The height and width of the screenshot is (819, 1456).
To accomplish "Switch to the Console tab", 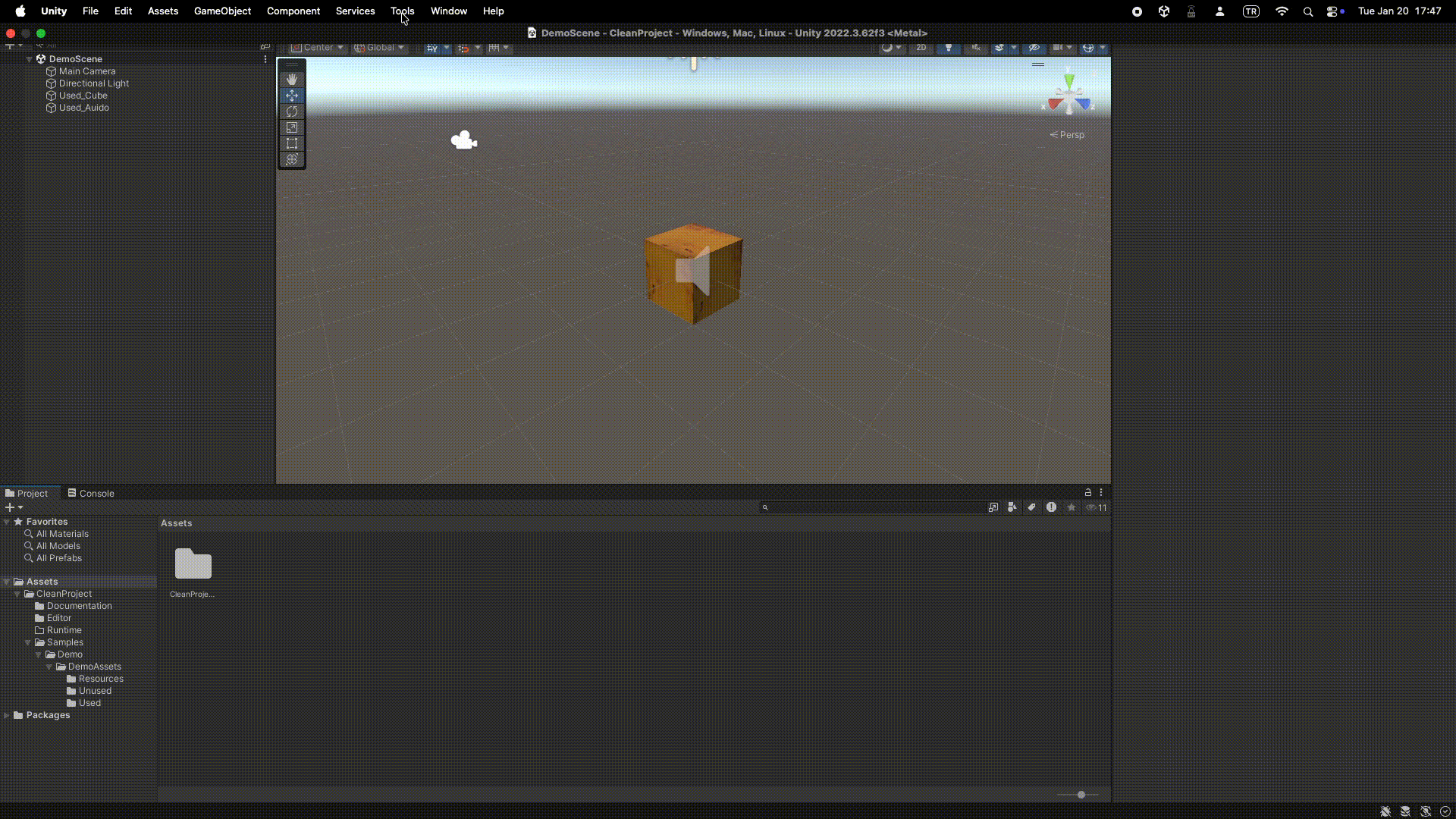I will [91, 493].
